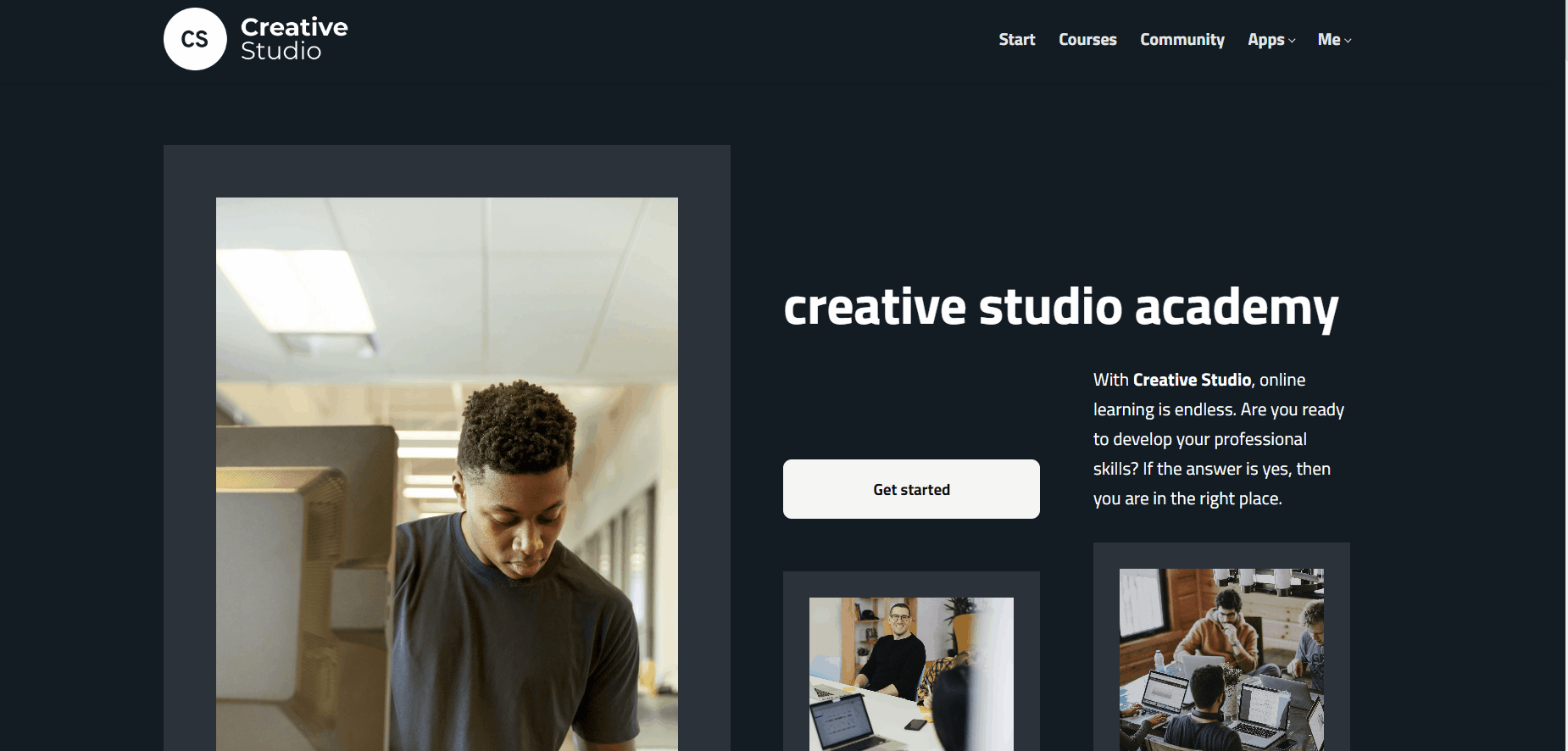Go to the Courses page
The height and width of the screenshot is (751, 1568).
pyautogui.click(x=1087, y=40)
